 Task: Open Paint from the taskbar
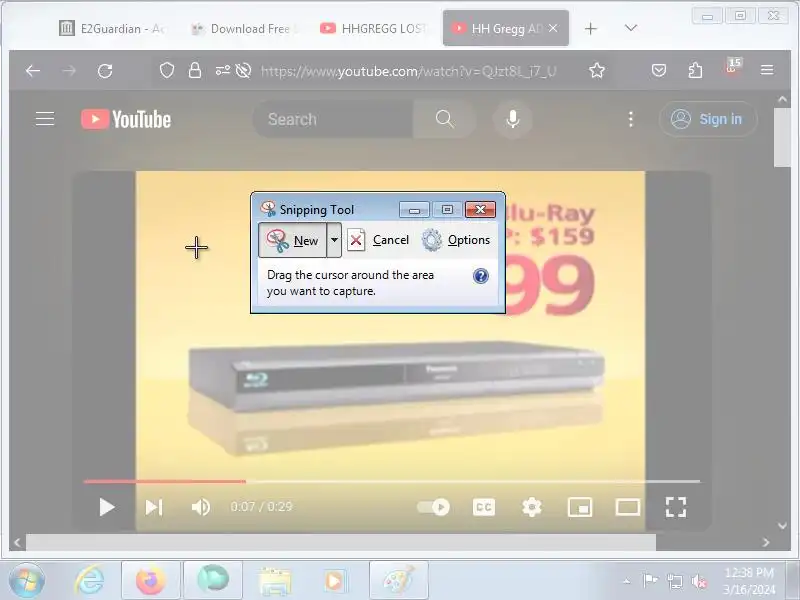(398, 581)
